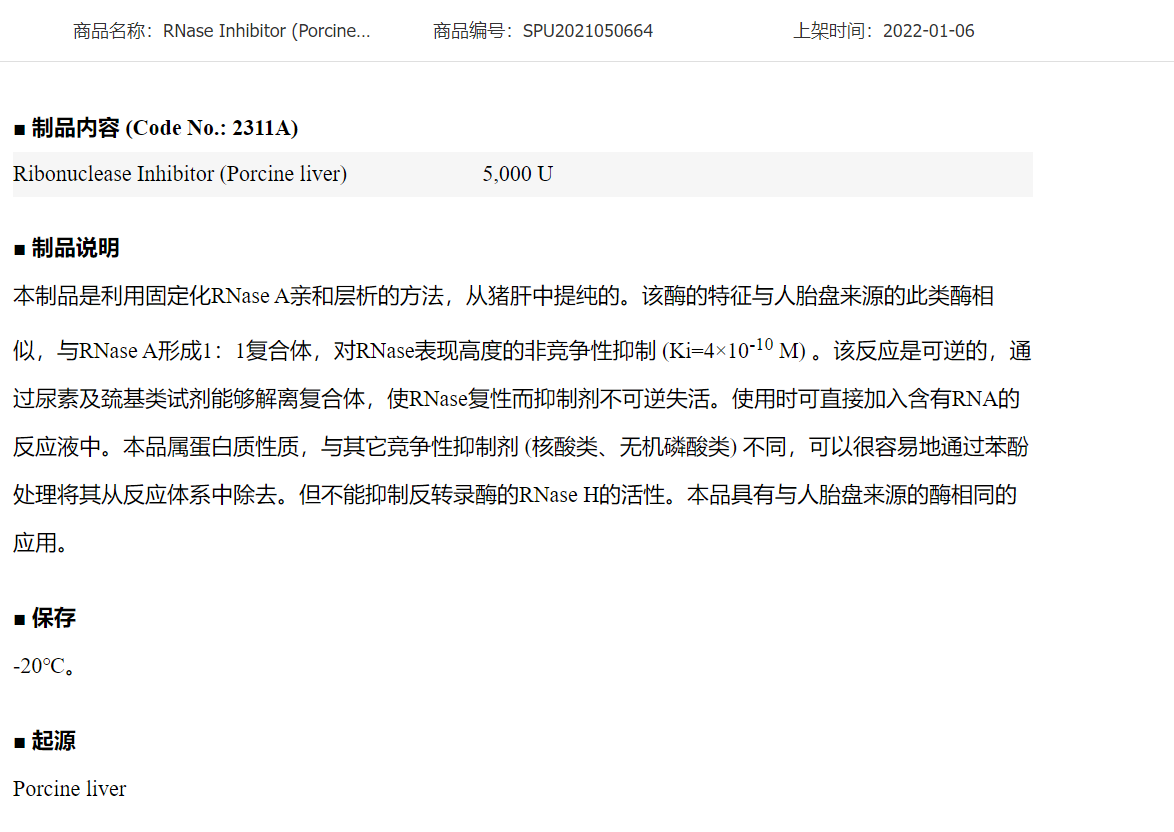Click the Porcine liver text under 起源
The height and width of the screenshot is (832, 1174).
tap(70, 789)
